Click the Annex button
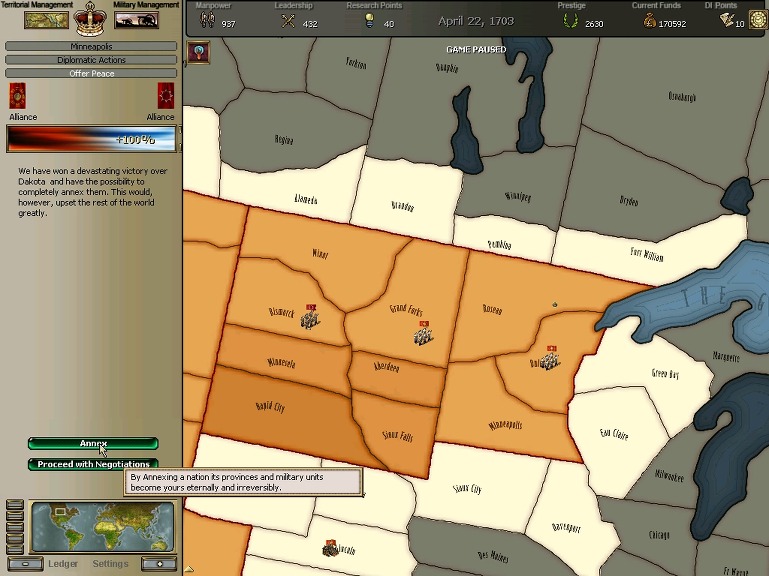 tap(93, 444)
